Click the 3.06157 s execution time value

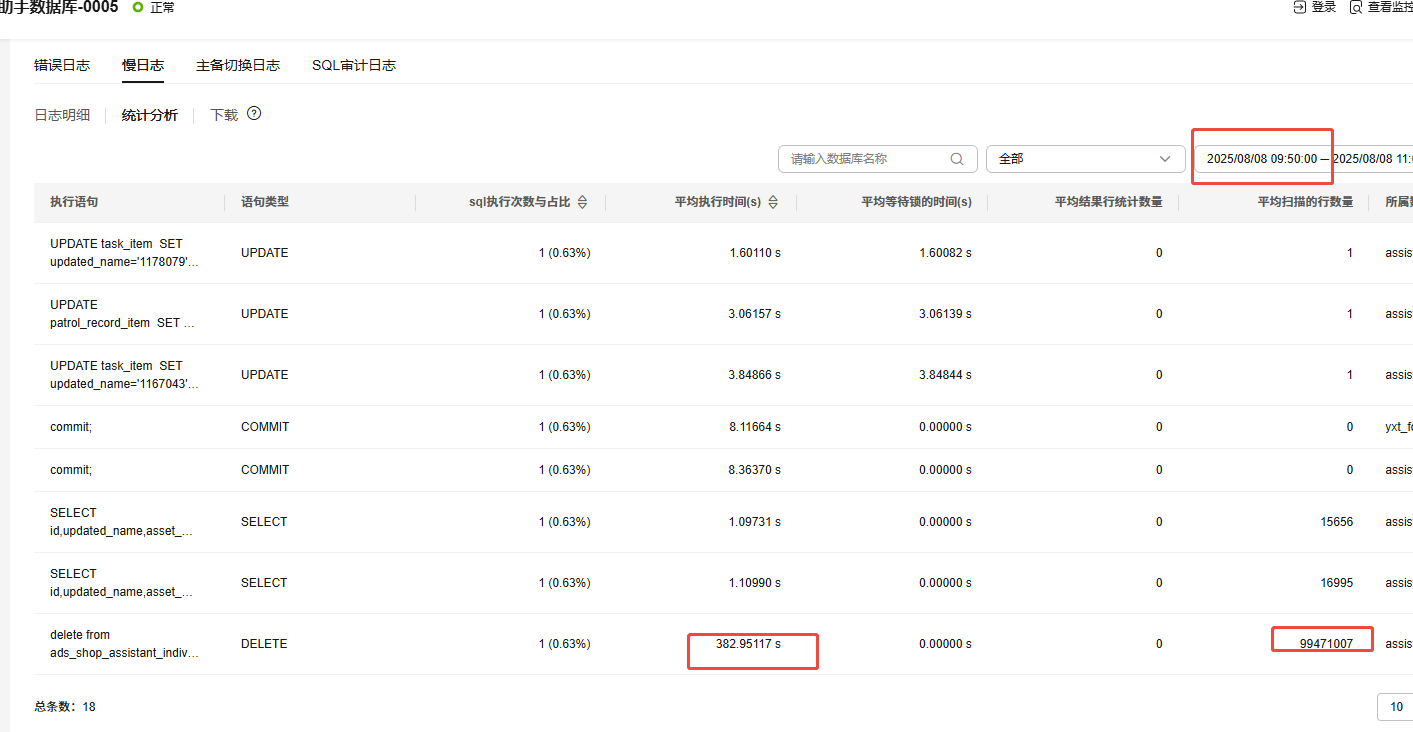tap(755, 314)
